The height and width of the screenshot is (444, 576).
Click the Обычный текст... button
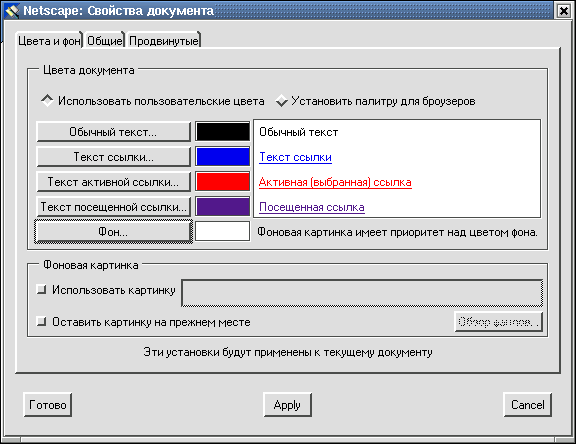[114, 132]
